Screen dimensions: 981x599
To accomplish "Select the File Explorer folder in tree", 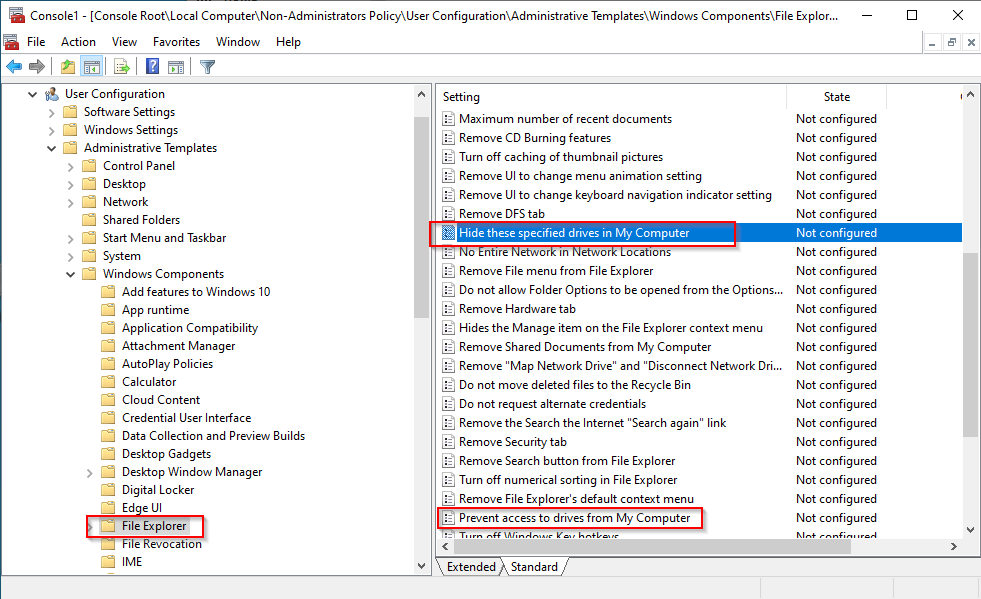I will pyautogui.click(x=153, y=526).
